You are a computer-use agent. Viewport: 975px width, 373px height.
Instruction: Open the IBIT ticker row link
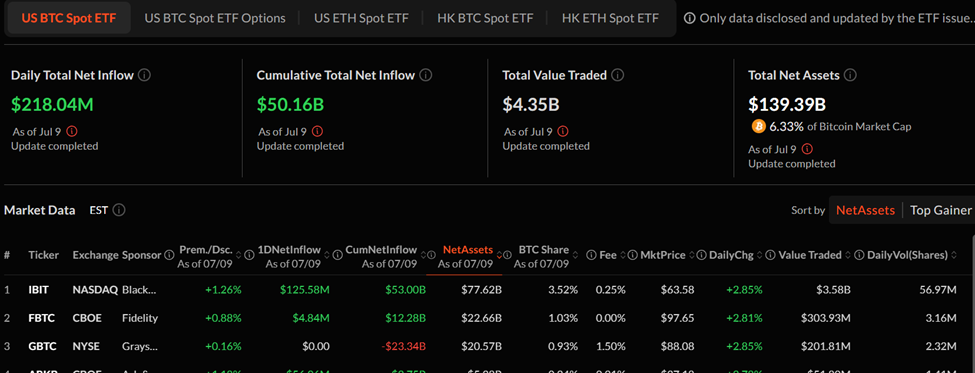(x=39, y=290)
